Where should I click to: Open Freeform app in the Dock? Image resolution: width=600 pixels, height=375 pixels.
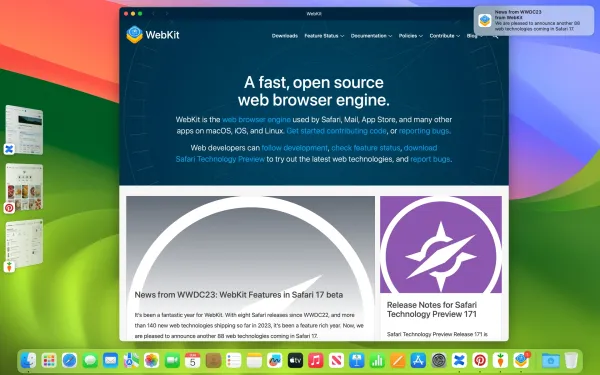(x=275, y=360)
